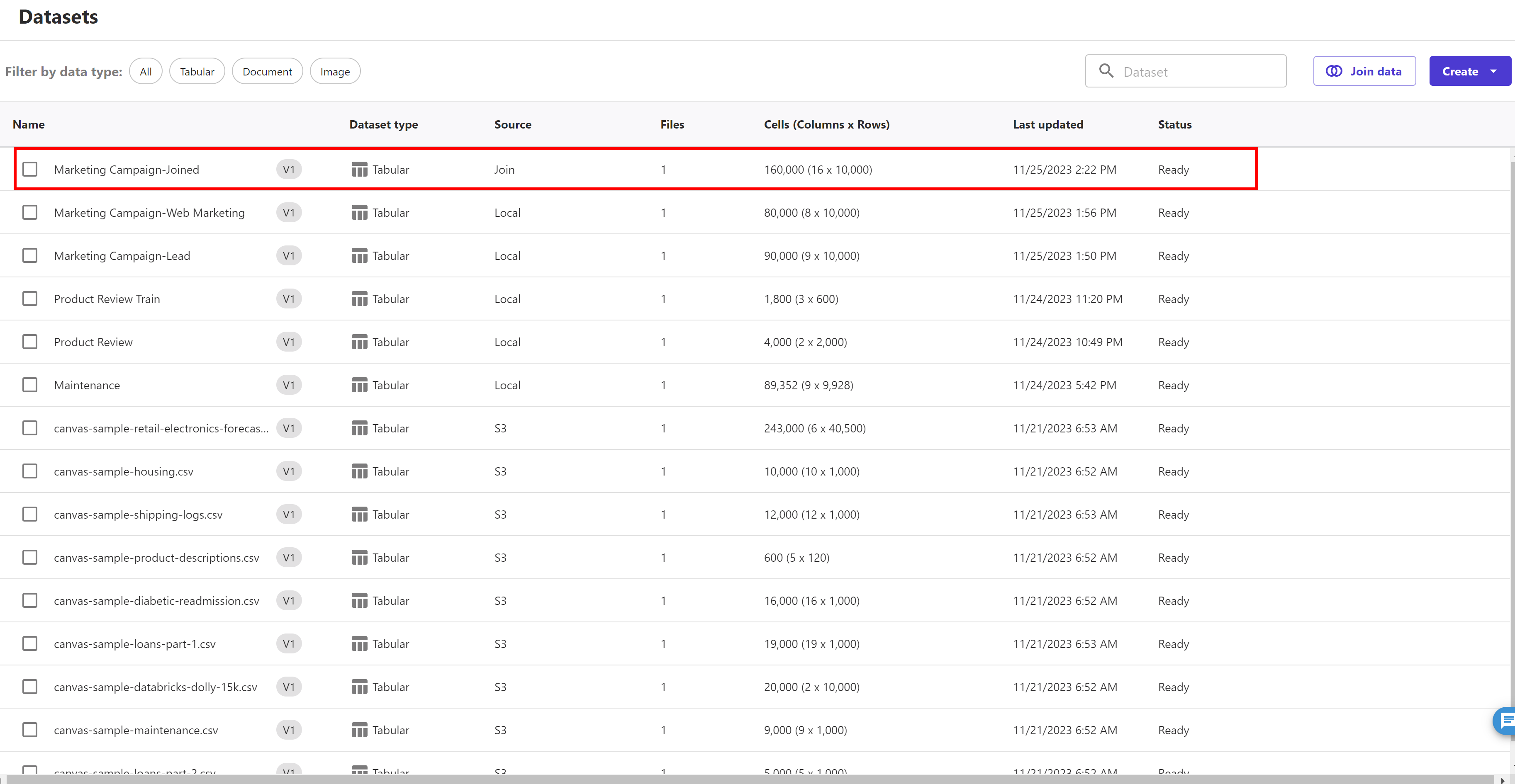Sort by Last updated column header

tap(1047, 125)
